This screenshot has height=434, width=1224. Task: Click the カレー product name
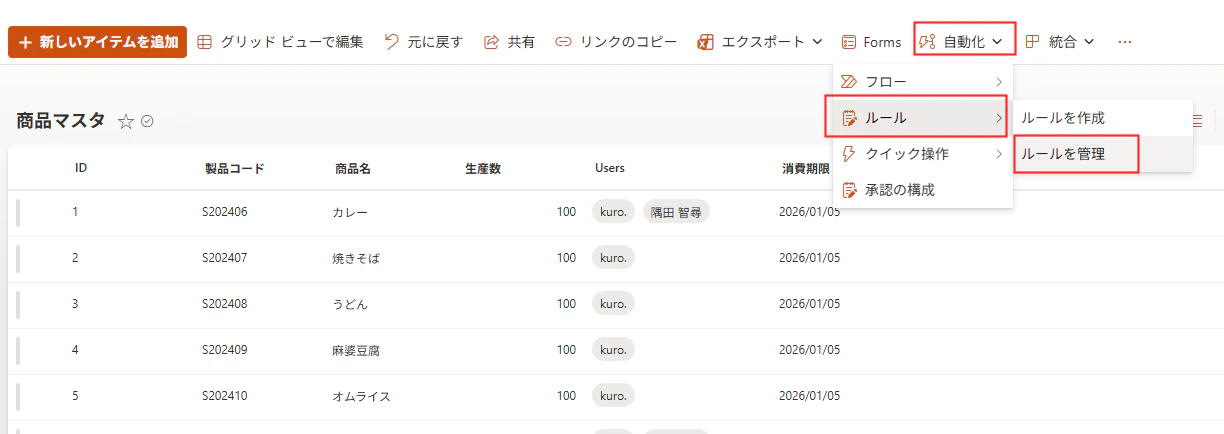[x=349, y=212]
